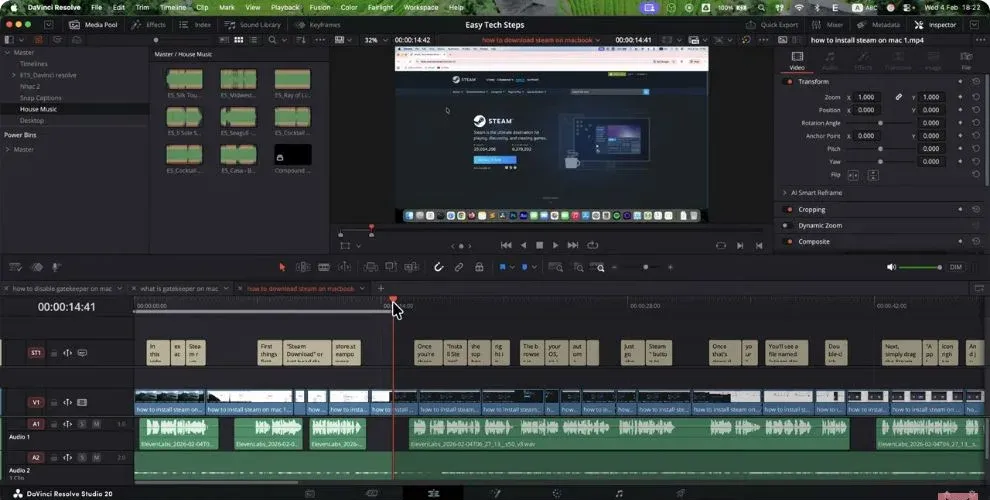Open the flag color dropdown arrow

(512, 267)
